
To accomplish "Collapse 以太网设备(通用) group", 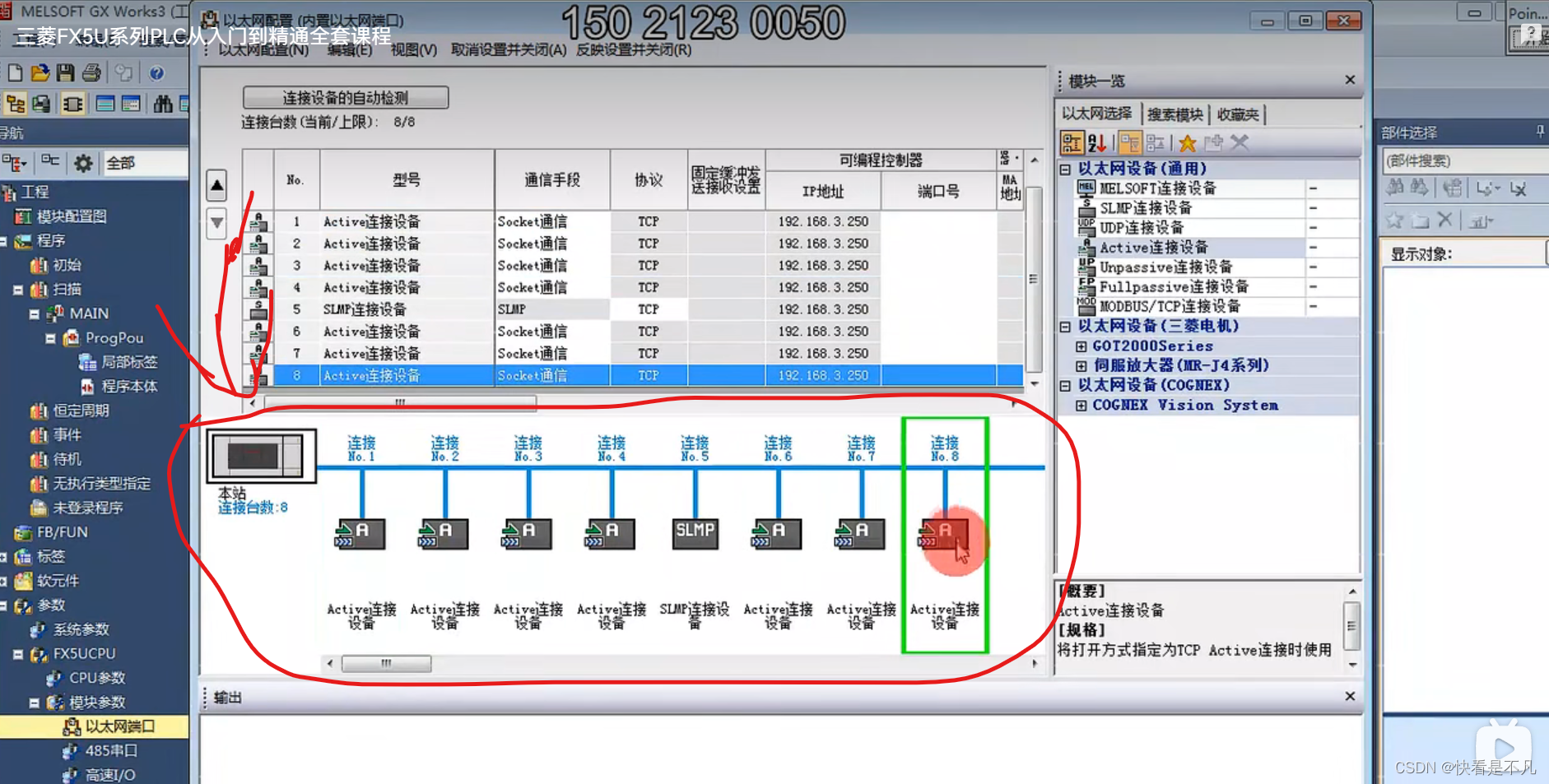I will (1065, 169).
